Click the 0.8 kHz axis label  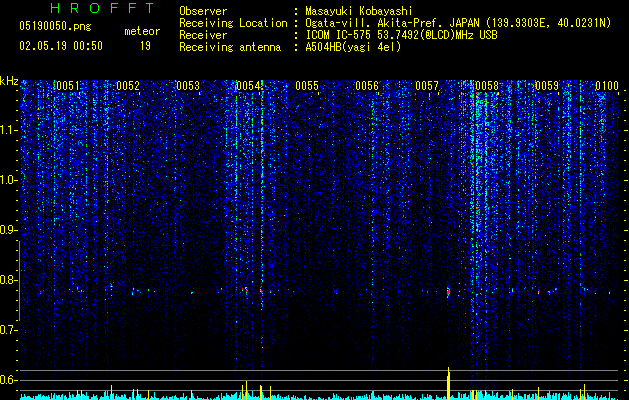click(9, 280)
